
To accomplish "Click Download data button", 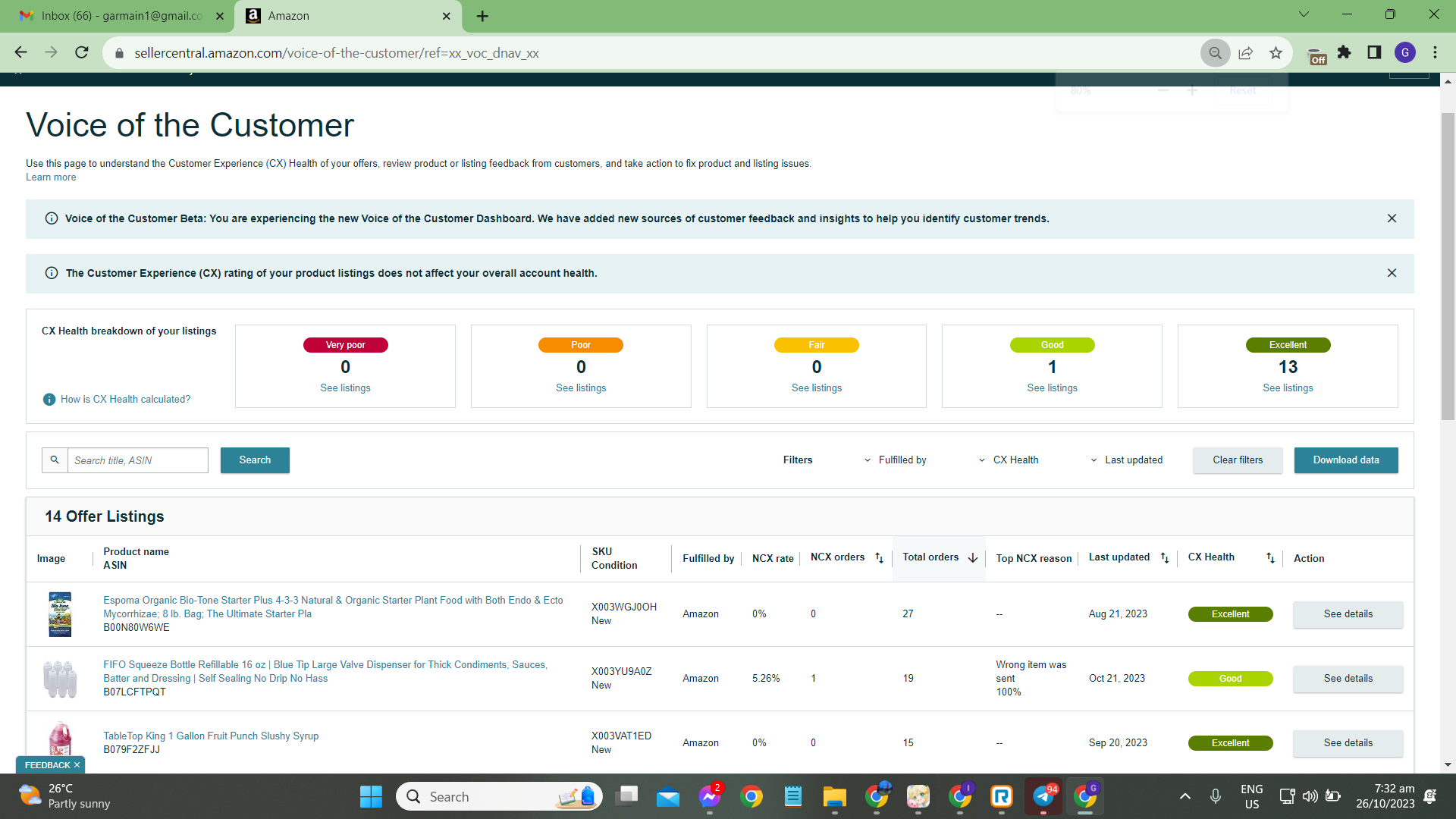I will [x=1346, y=460].
